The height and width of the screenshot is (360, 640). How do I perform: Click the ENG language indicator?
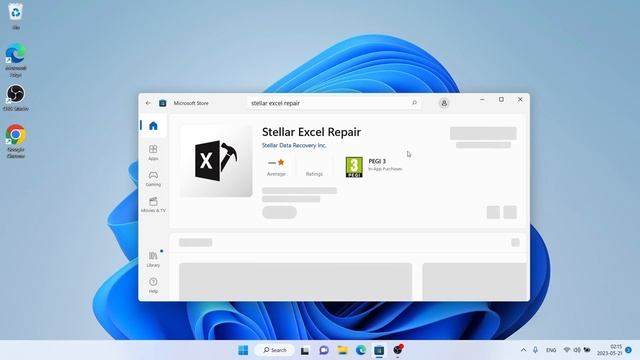[x=551, y=350]
